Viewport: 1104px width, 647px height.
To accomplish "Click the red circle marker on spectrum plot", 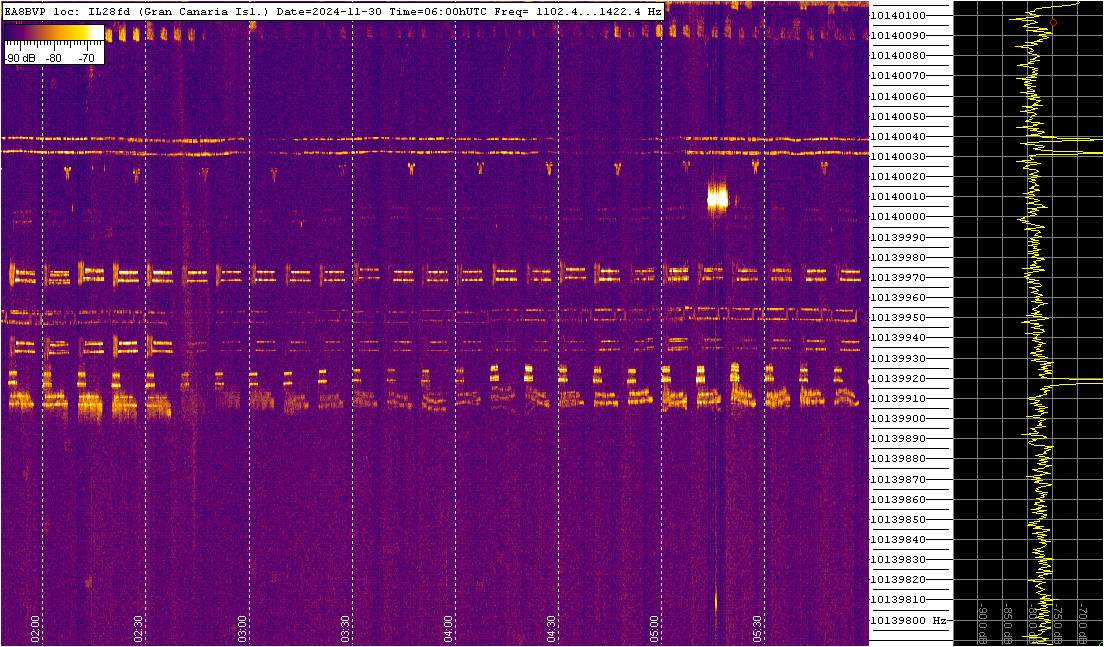I will (1053, 23).
